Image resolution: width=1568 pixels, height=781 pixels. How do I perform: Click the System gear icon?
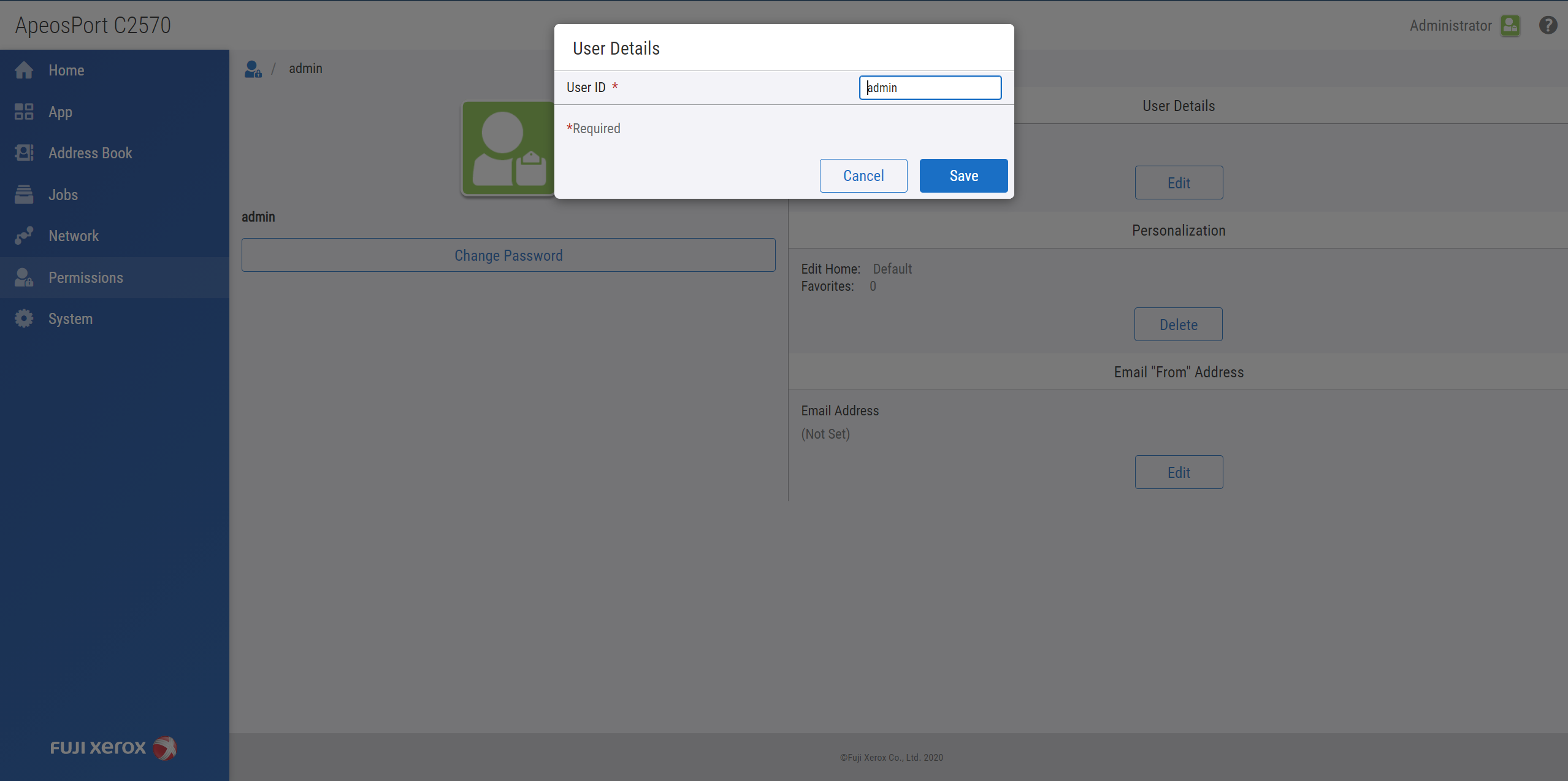(x=24, y=318)
